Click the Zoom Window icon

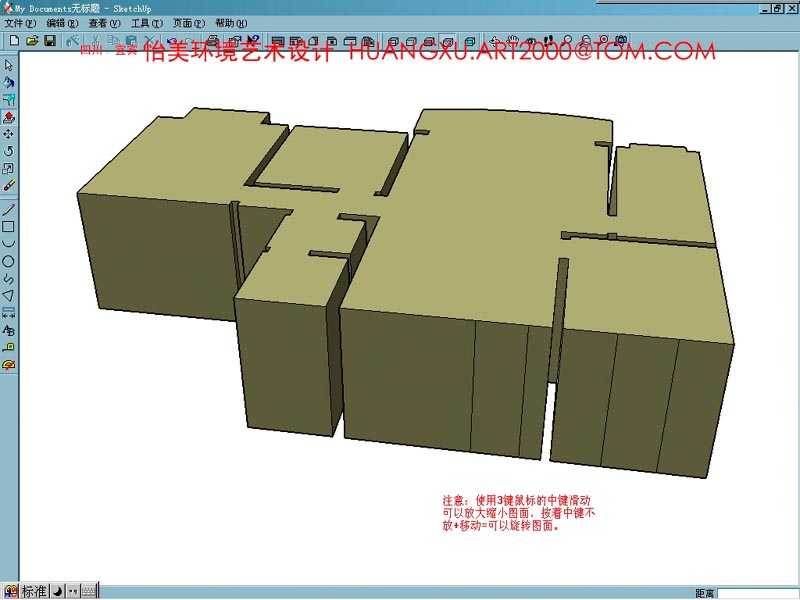[586, 41]
